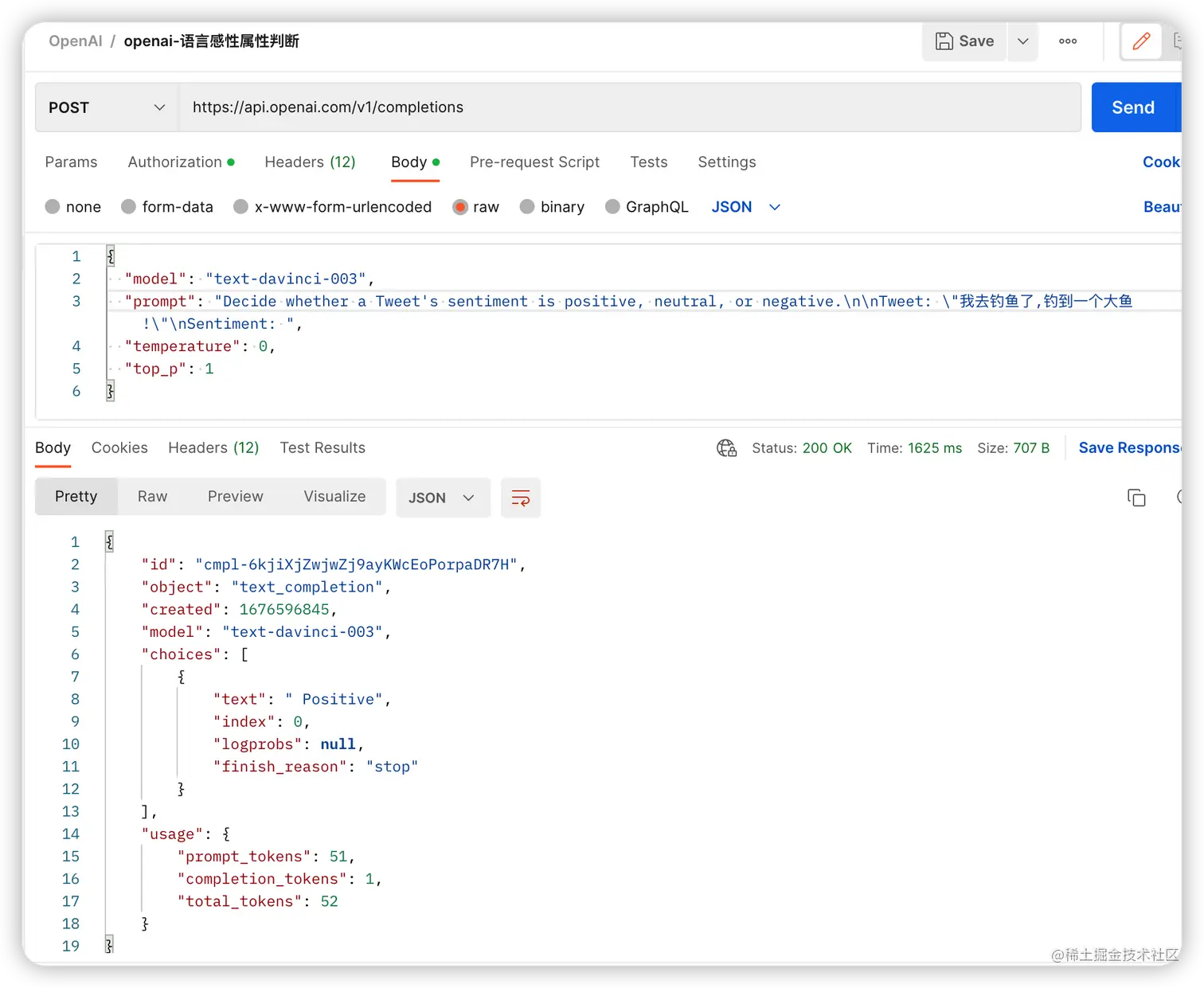Open the response JSON format dropdown
The height and width of the screenshot is (988, 1204).
pyautogui.click(x=443, y=498)
